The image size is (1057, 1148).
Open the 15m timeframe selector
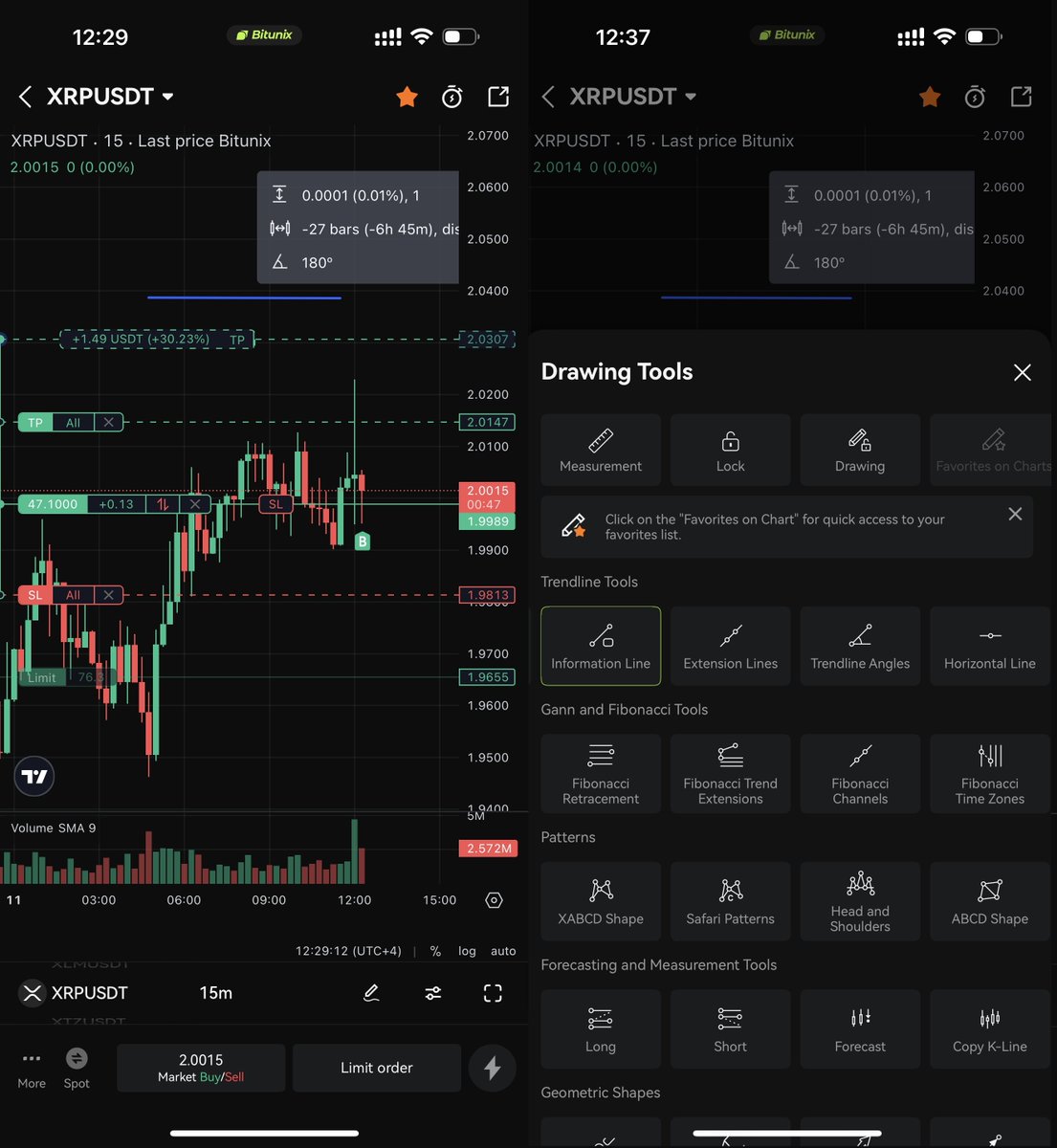point(216,993)
